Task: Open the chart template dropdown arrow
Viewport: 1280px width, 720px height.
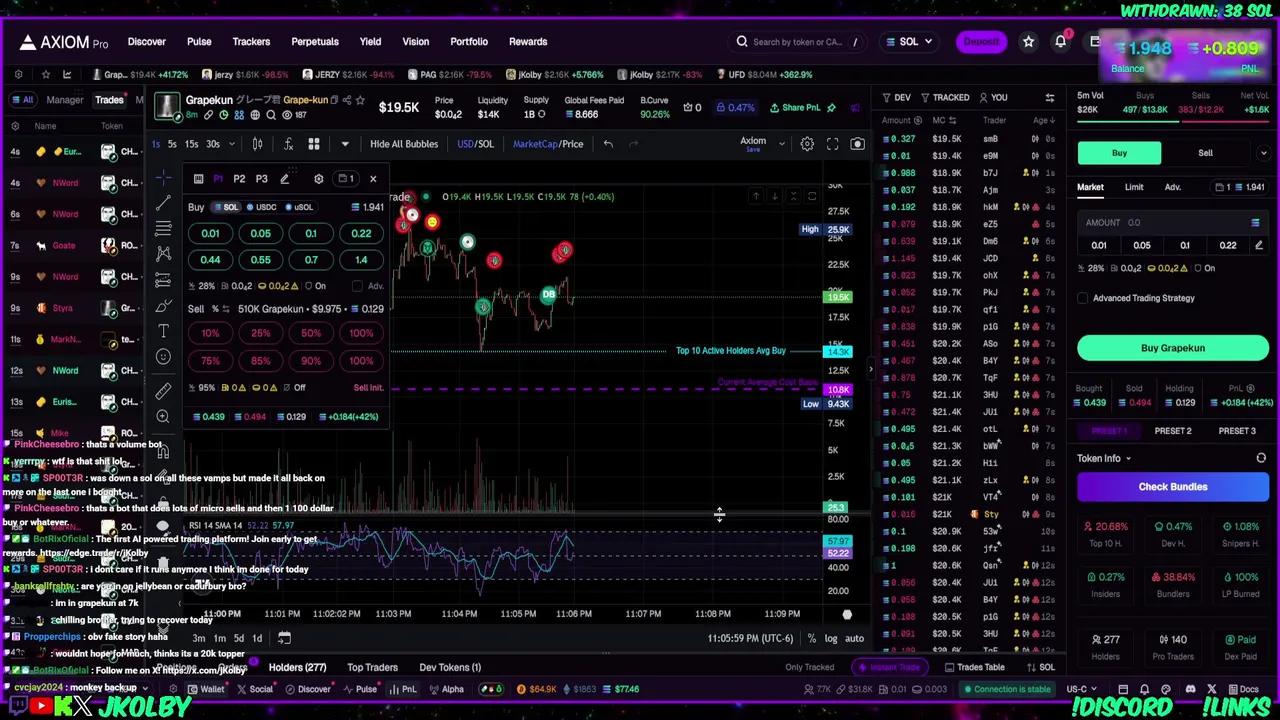Action: pyautogui.click(x=345, y=144)
